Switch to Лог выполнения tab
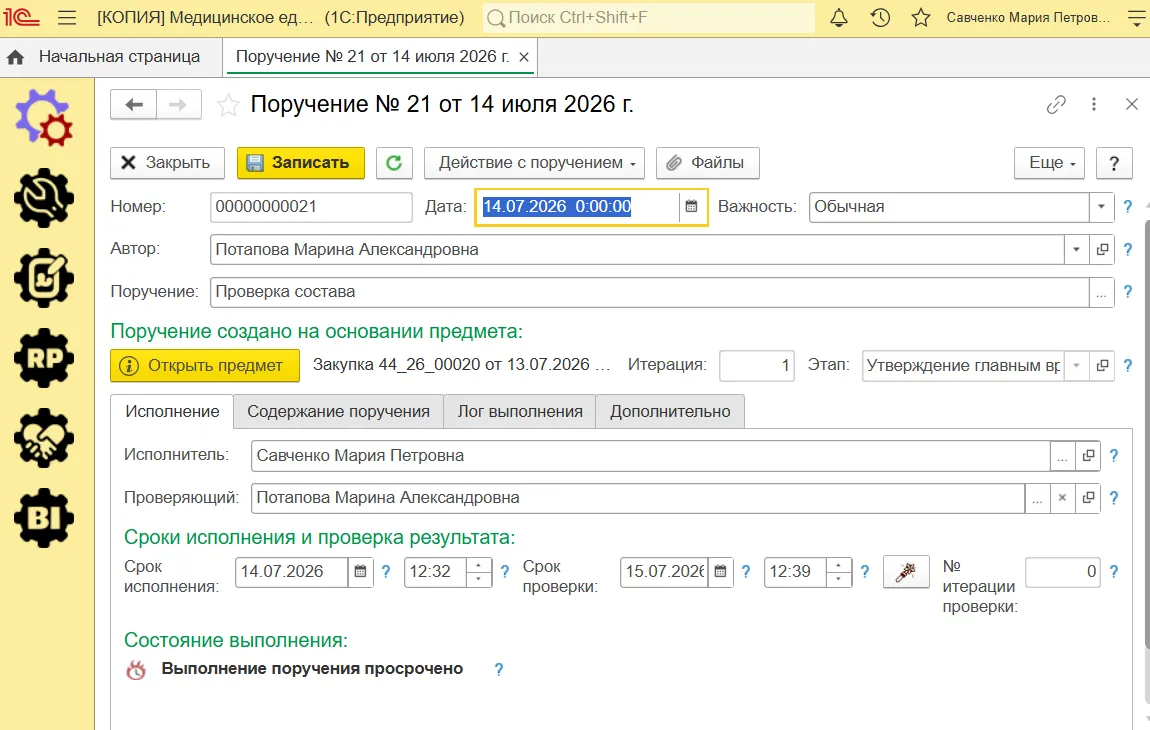Screen dimensions: 1150x730 pyautogui.click(x=520, y=412)
